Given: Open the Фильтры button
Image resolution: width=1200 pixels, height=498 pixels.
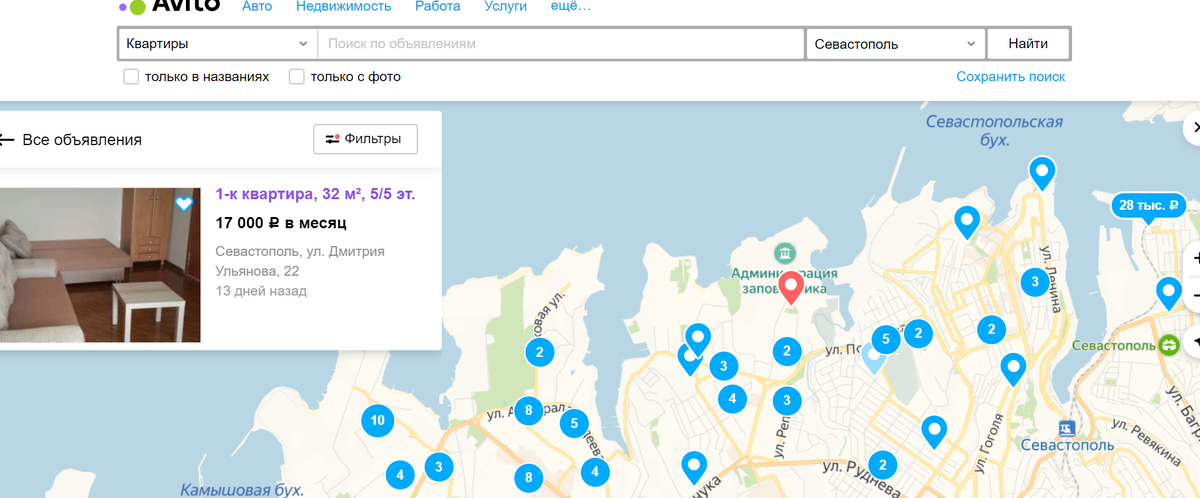Looking at the screenshot, I should pos(365,139).
